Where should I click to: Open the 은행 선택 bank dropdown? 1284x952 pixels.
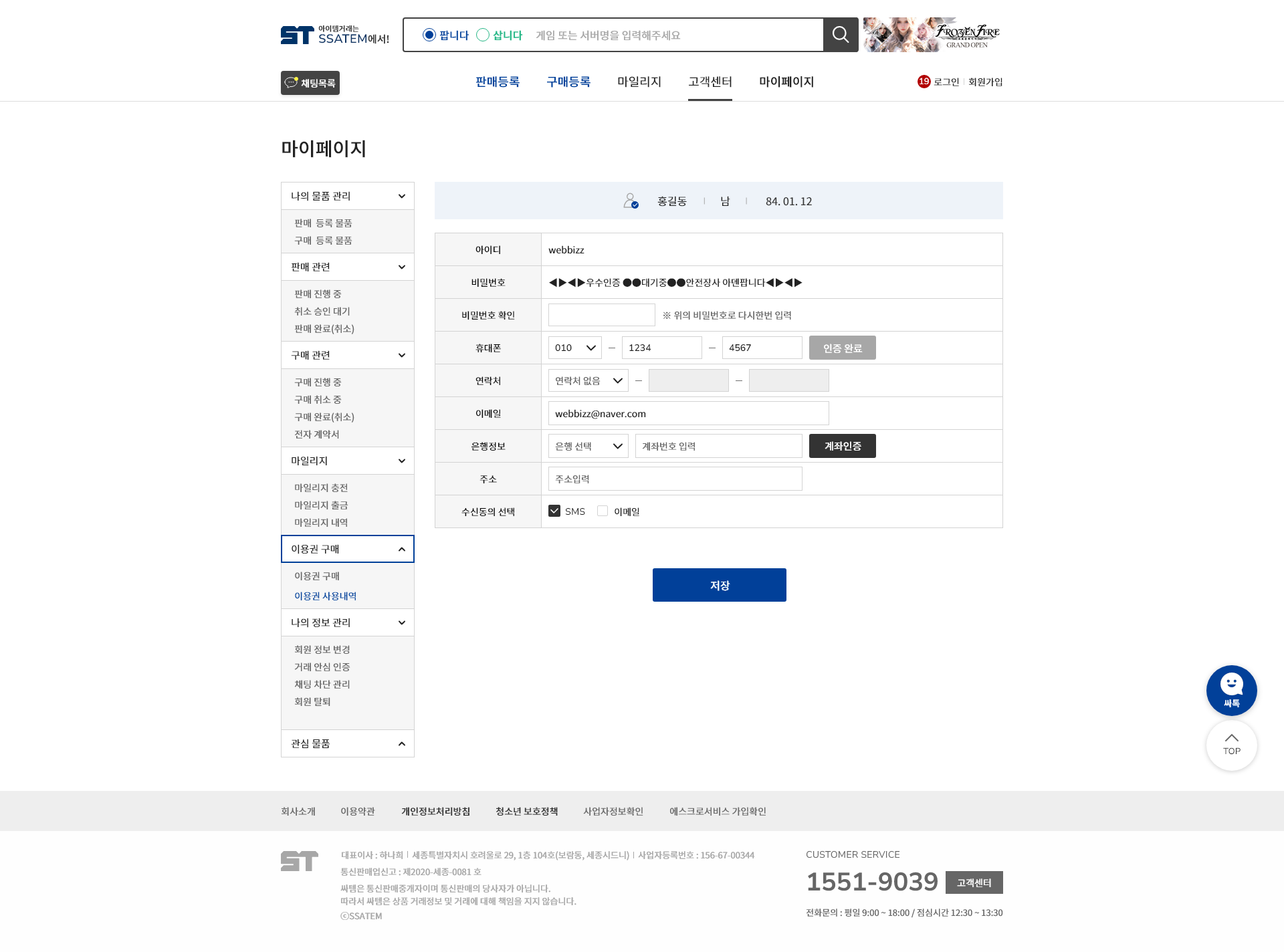[x=588, y=446]
